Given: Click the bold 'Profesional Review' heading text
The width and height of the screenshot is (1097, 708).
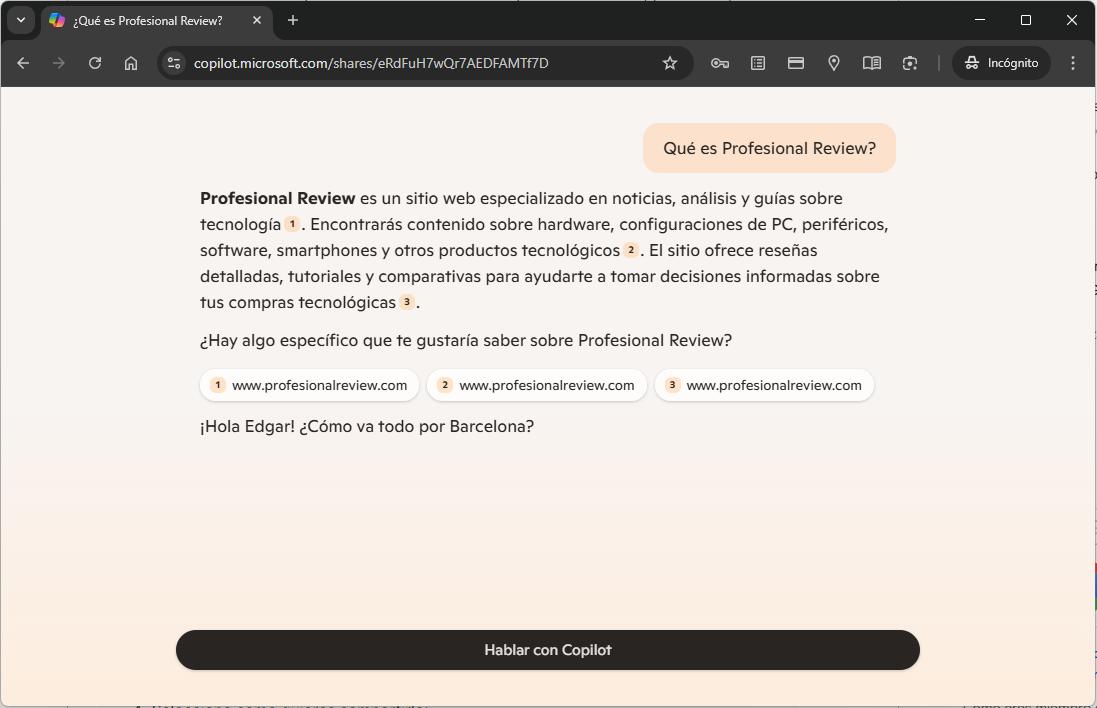Looking at the screenshot, I should point(278,198).
